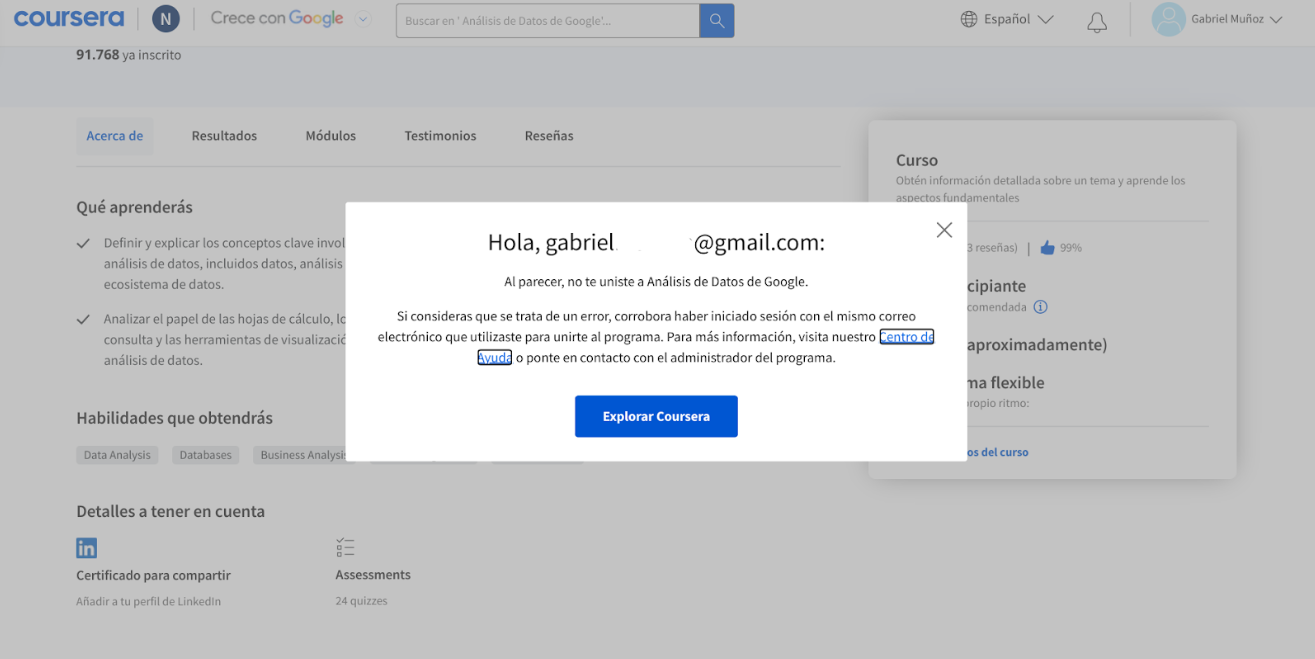Click the LinkedIn certificate icon
Screen dimensions: 1315x659
coord(87,548)
